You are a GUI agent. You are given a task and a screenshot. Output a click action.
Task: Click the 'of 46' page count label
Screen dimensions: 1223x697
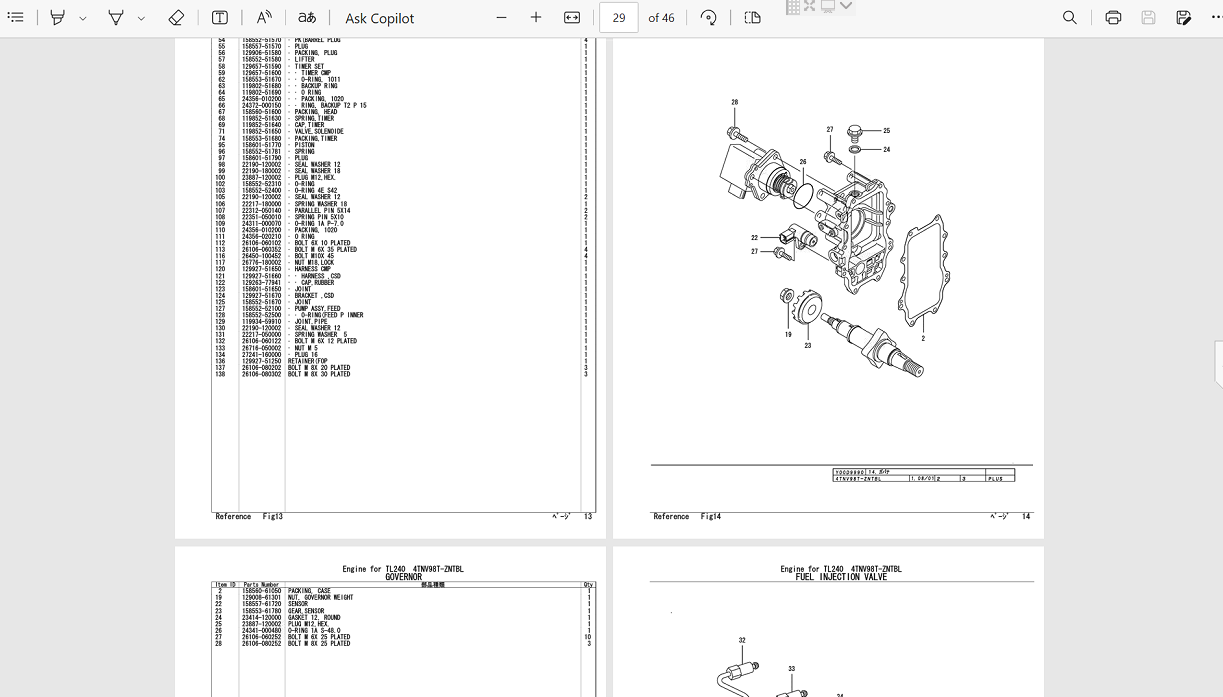(661, 18)
